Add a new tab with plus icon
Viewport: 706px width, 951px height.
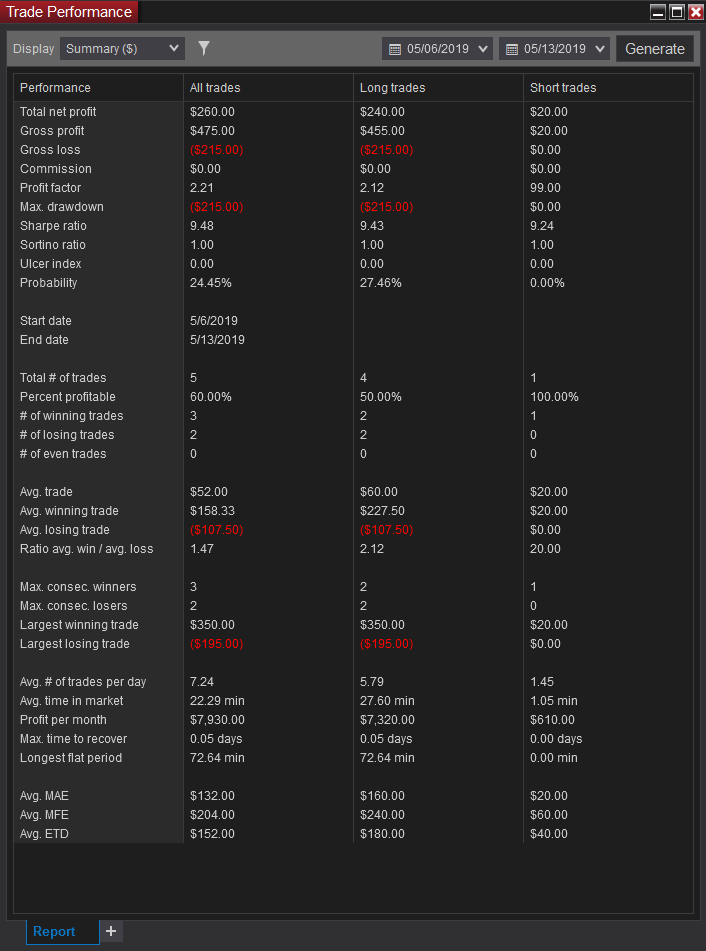(111, 931)
